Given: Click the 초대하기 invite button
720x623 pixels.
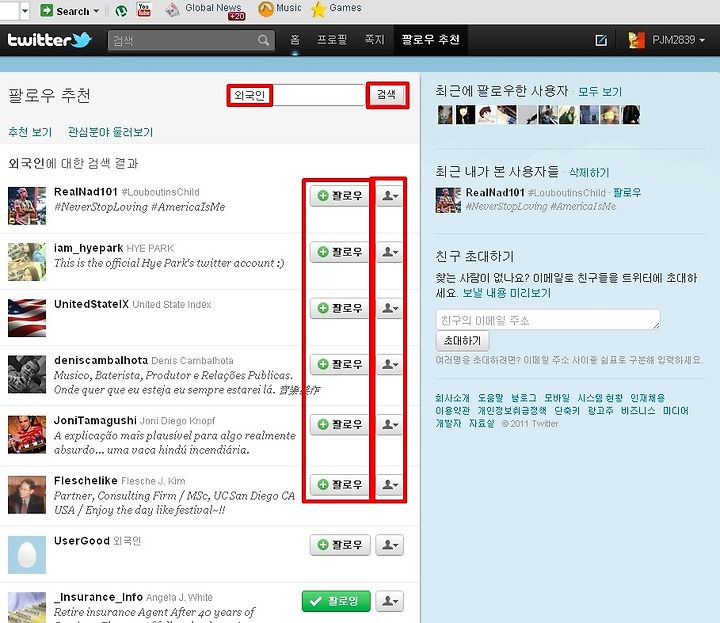Looking at the screenshot, I should coord(462,341).
